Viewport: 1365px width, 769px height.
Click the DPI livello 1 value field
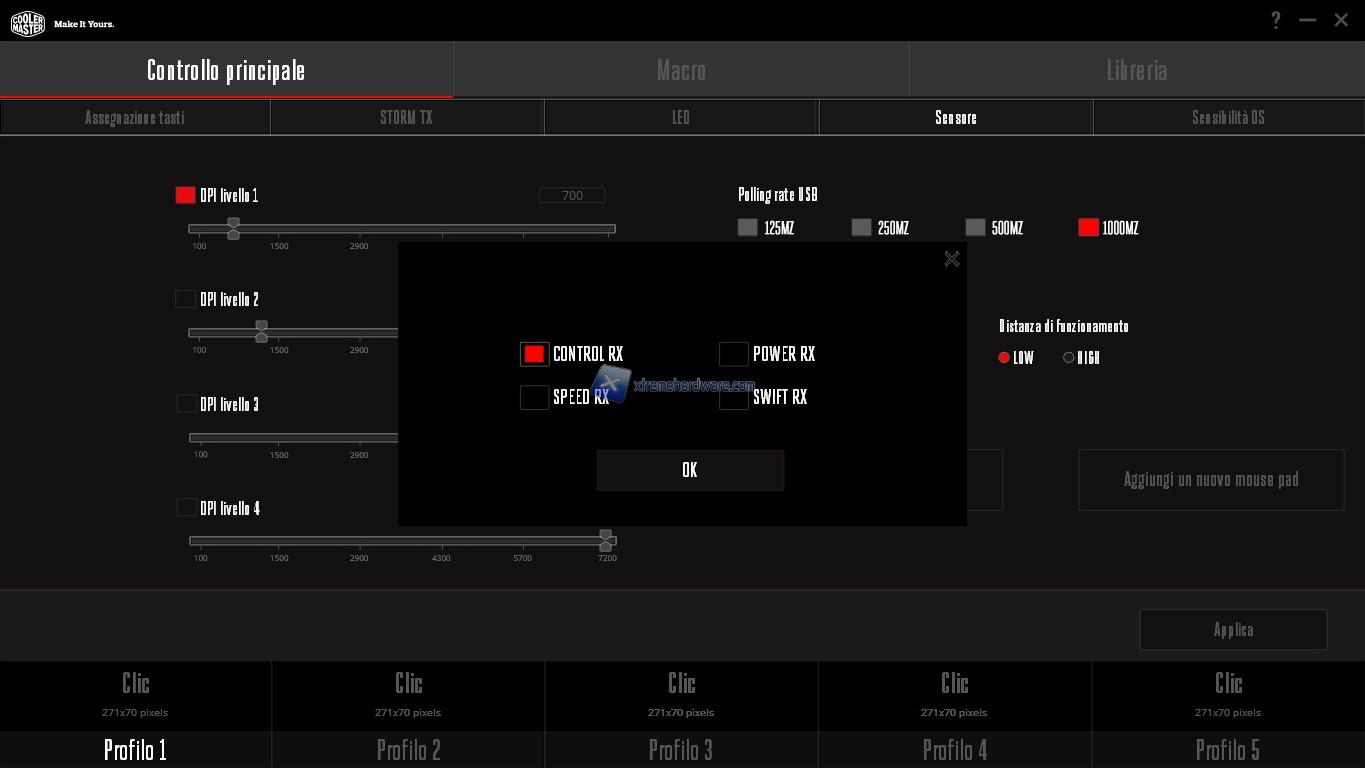pyautogui.click(x=572, y=196)
